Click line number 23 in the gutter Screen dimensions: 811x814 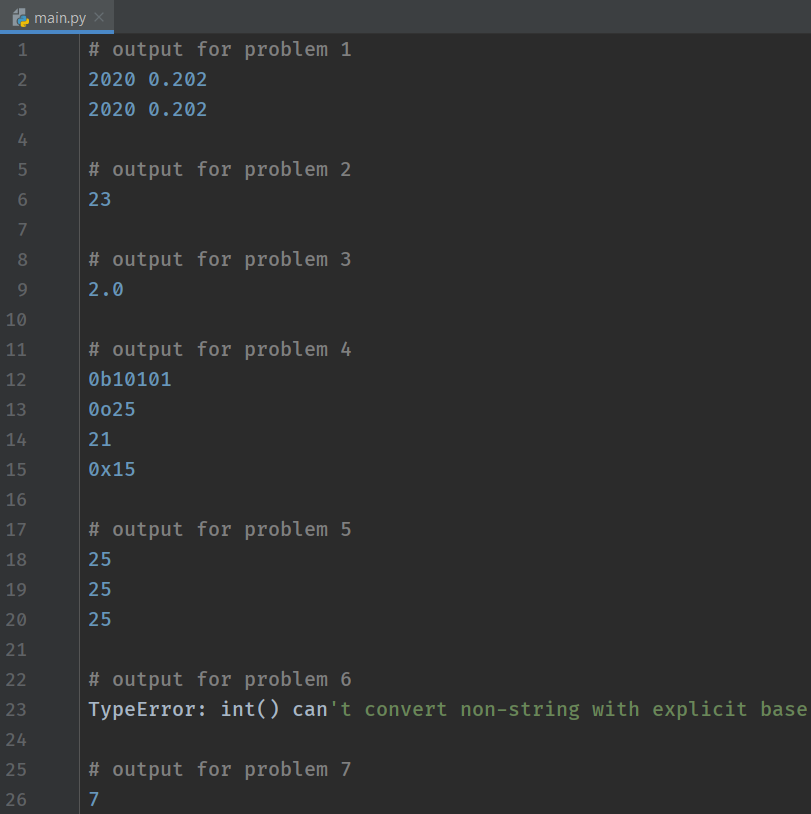pos(16,710)
